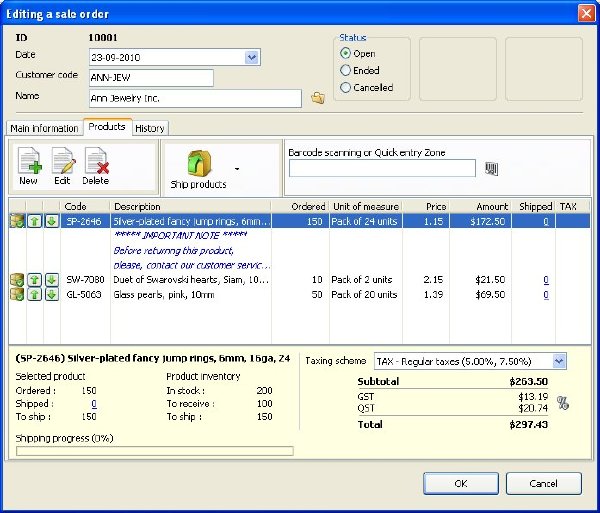Click the stock icon on the SW-7080 row
600x513 pixels.
pyautogui.click(x=17, y=280)
